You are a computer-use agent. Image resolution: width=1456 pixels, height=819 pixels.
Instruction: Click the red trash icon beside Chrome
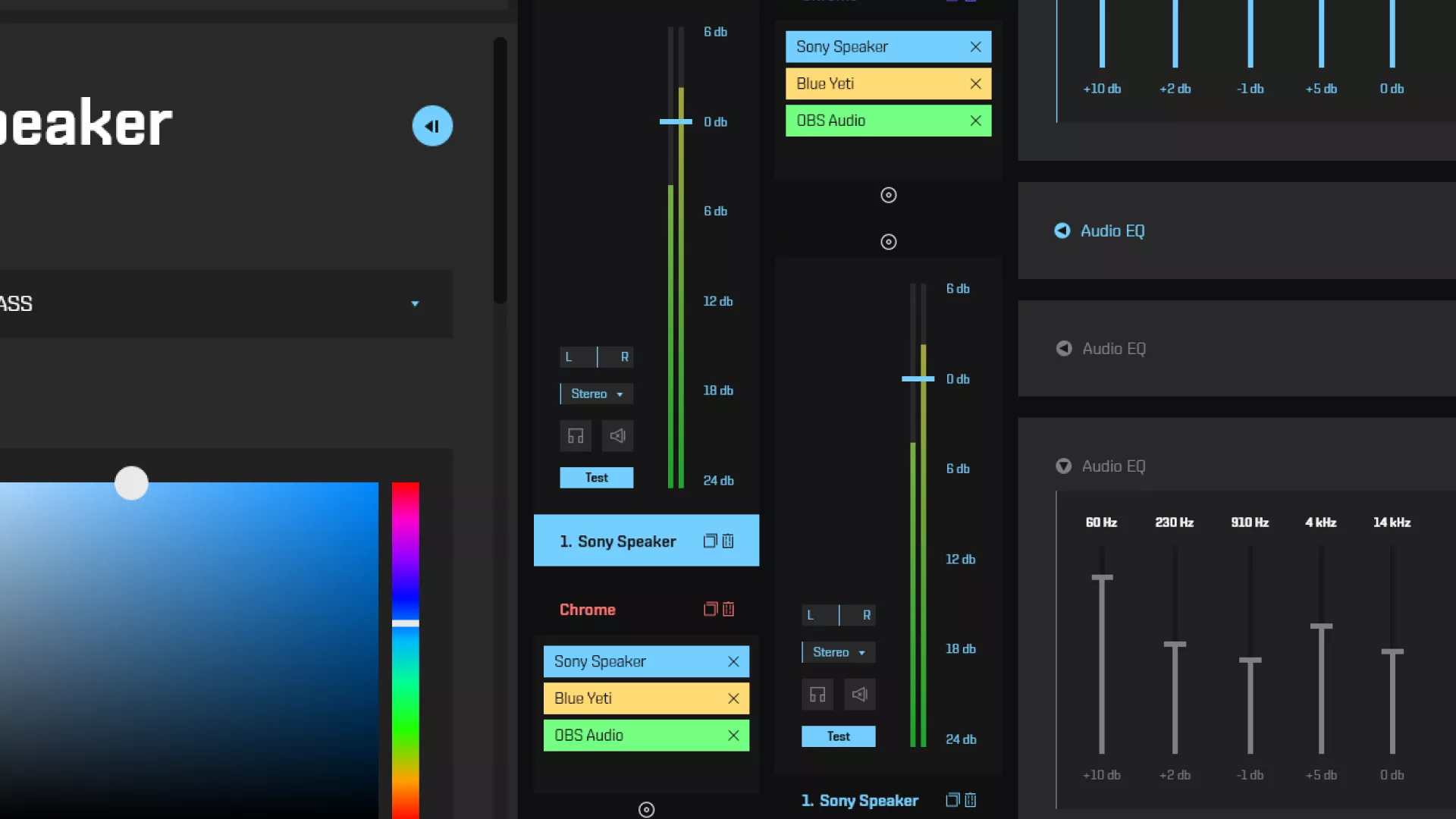[x=728, y=610]
